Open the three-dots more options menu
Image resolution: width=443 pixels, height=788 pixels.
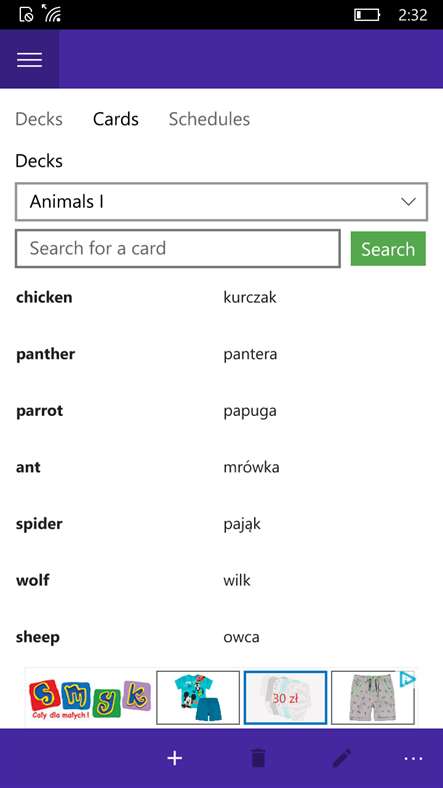pos(413,758)
